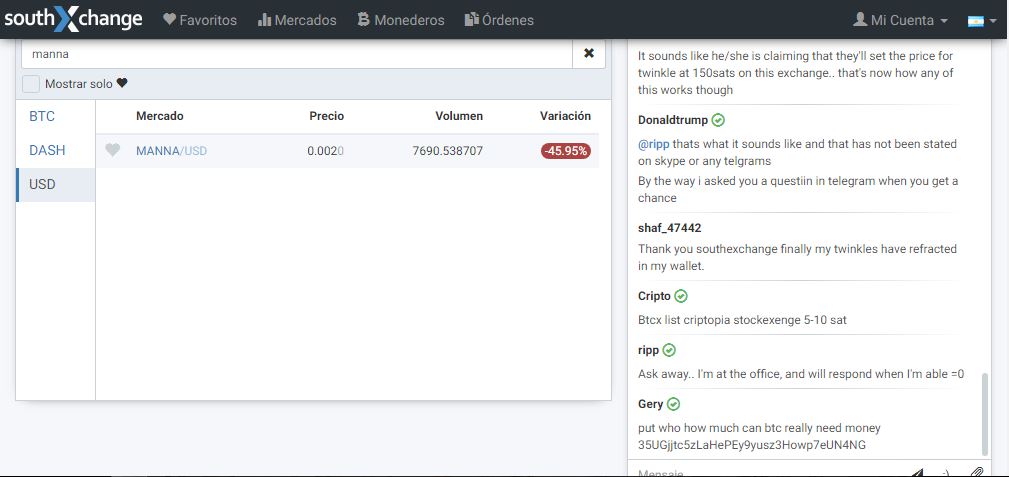Screen dimensions: 1009x477
Task: Click the verified badge next to ripp
Action: click(x=669, y=350)
